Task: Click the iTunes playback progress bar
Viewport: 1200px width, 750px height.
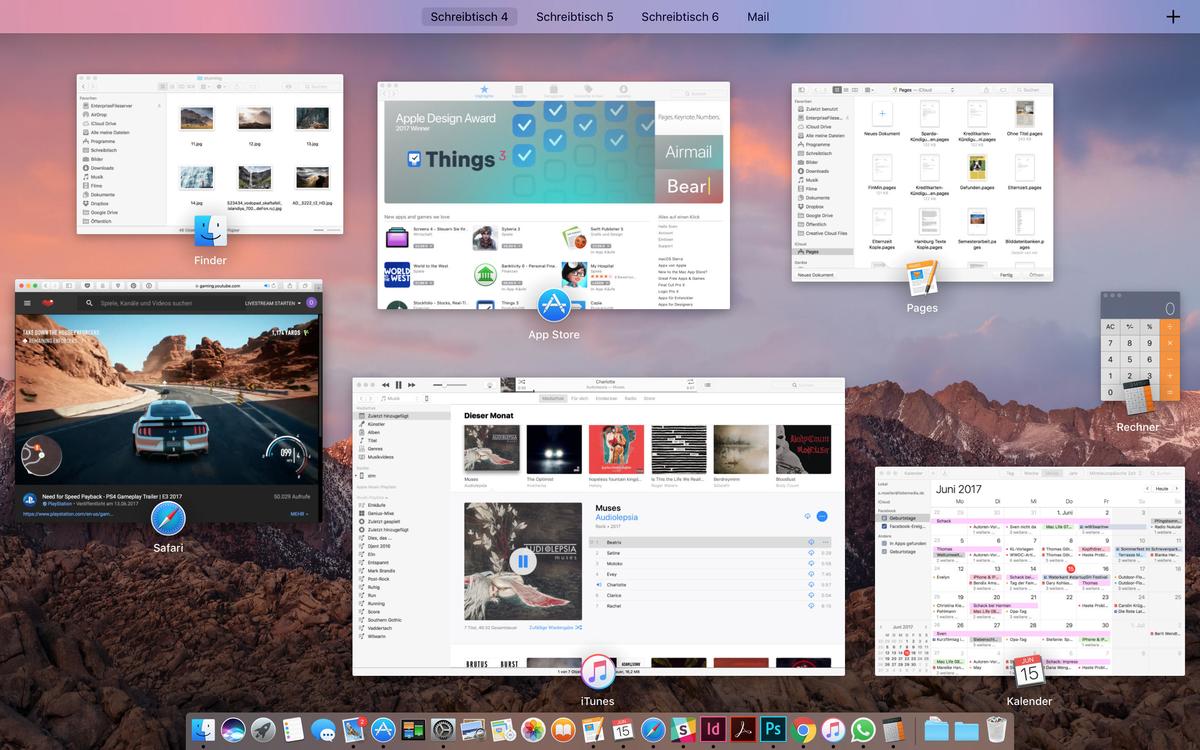Action: pyautogui.click(x=605, y=390)
